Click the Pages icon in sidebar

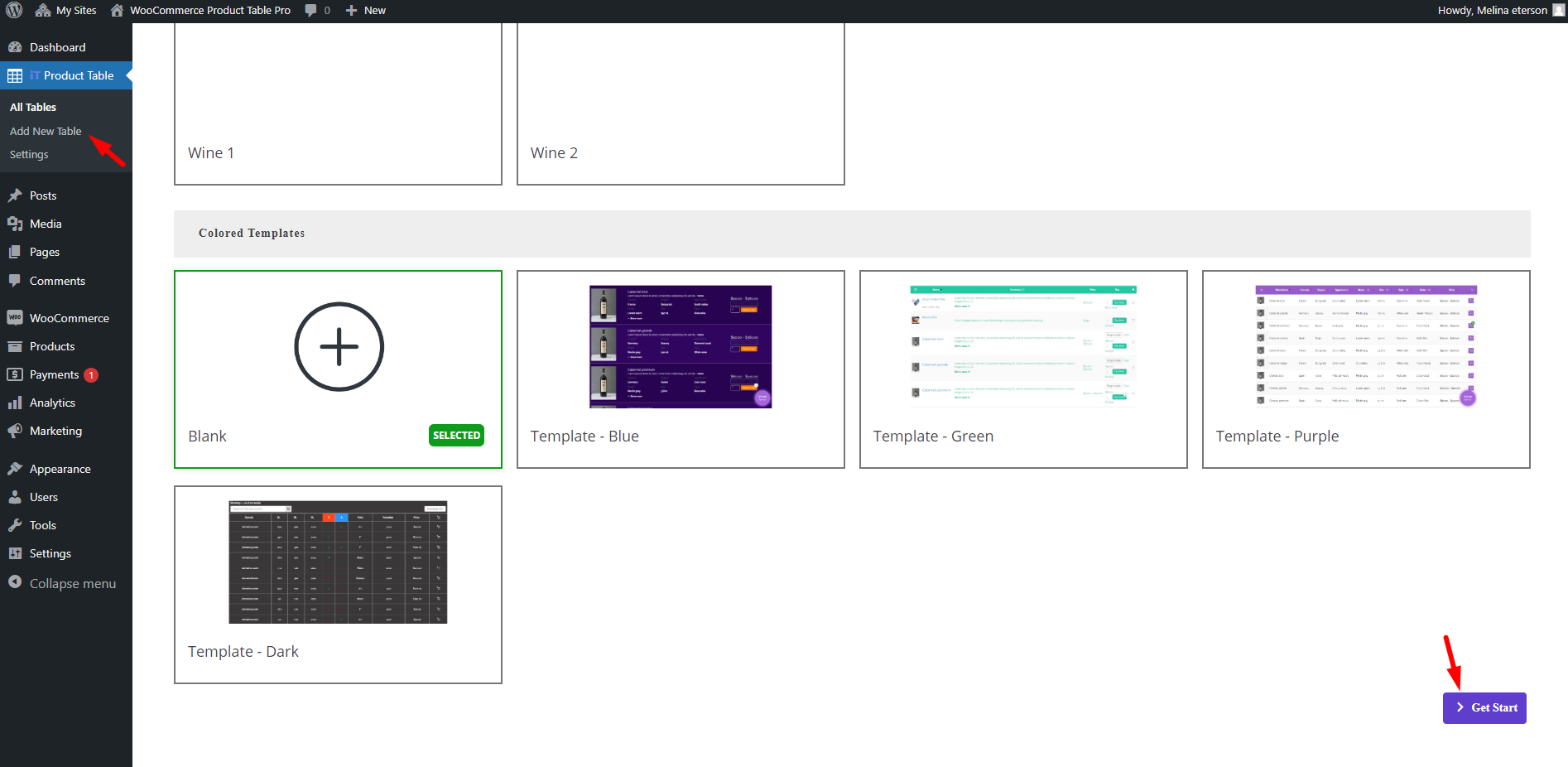(15, 252)
